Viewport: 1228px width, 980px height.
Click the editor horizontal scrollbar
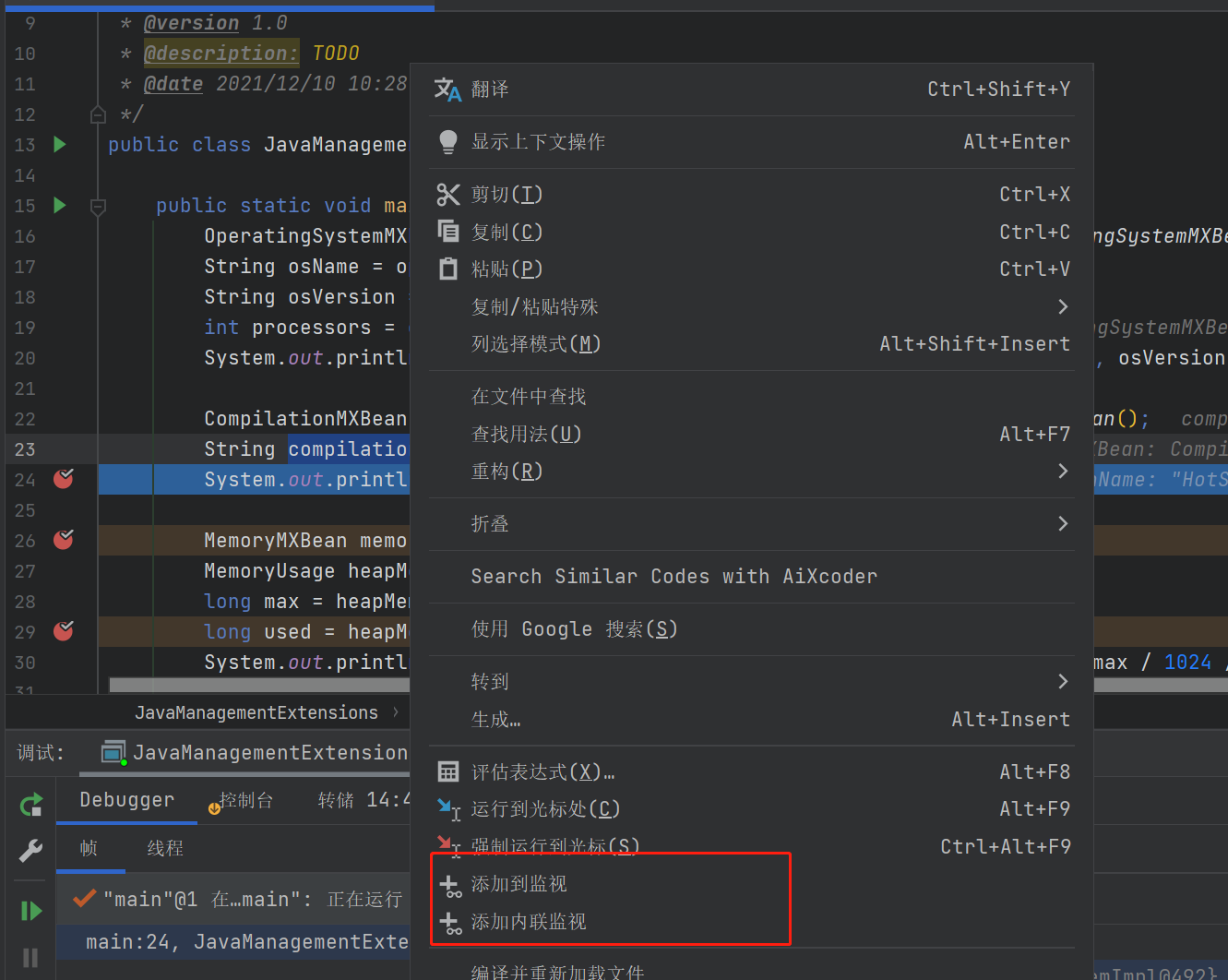point(258,685)
